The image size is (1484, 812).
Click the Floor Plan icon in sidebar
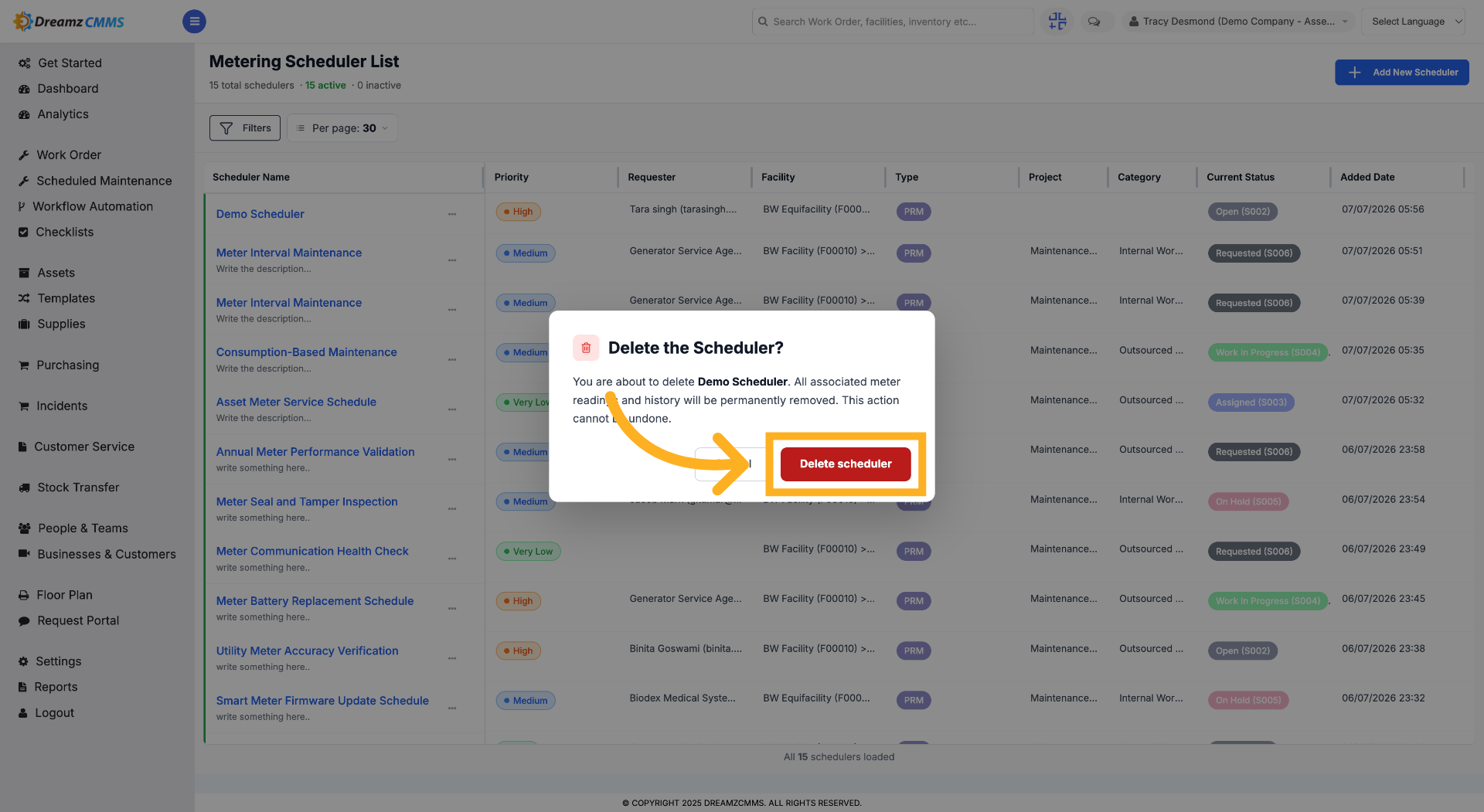(x=24, y=595)
